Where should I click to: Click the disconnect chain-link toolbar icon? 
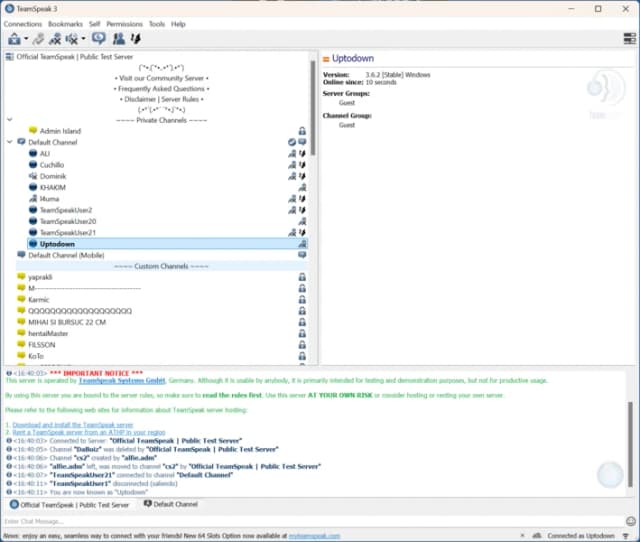click(39, 39)
